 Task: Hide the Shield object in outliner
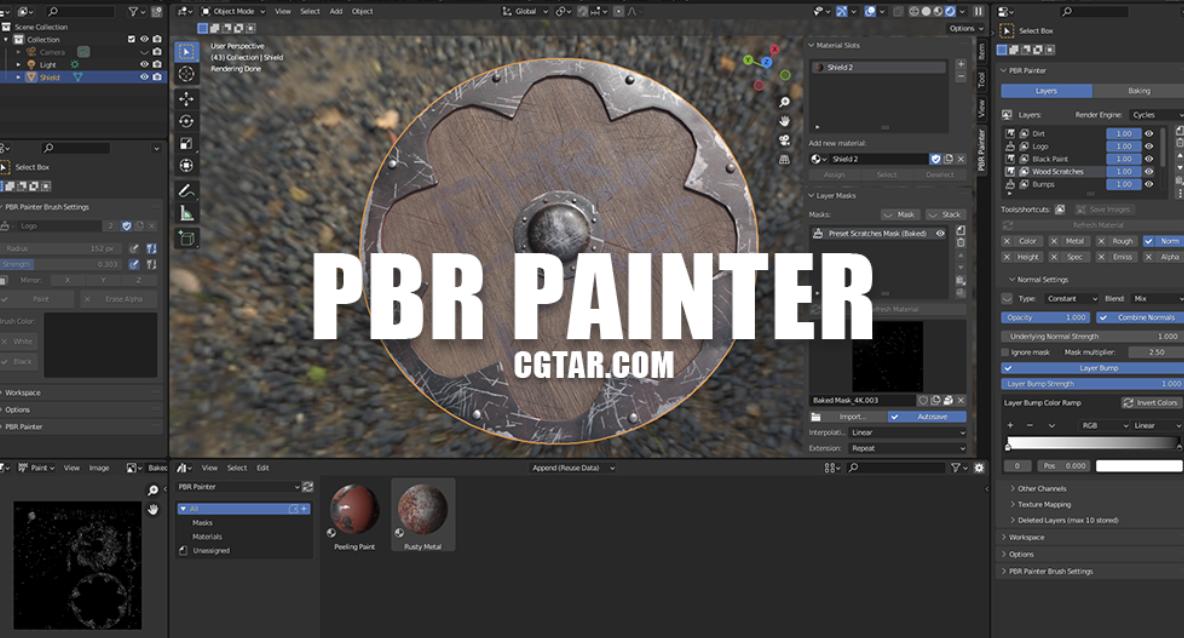point(144,77)
